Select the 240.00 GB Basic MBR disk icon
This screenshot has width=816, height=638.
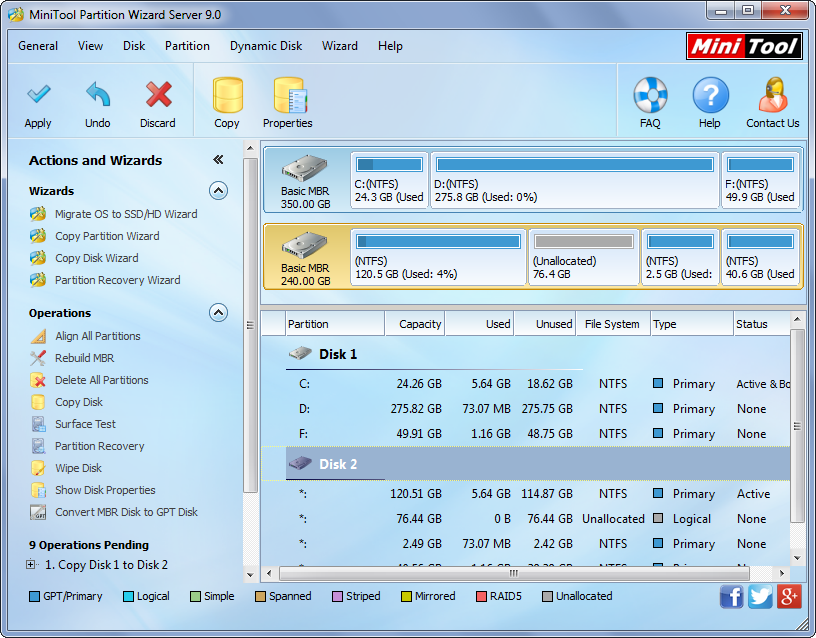[305, 245]
